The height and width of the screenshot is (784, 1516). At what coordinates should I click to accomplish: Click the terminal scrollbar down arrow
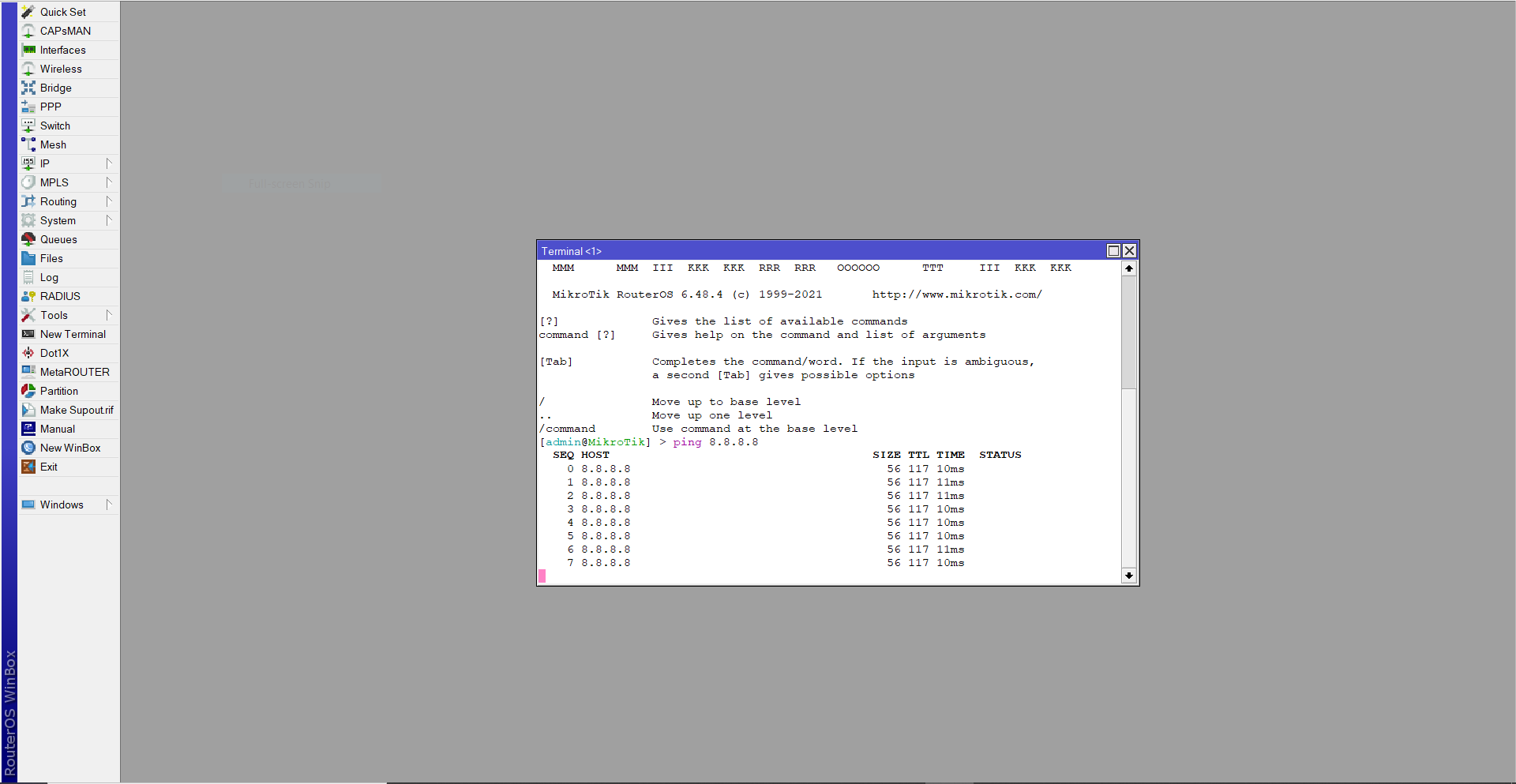[x=1129, y=576]
